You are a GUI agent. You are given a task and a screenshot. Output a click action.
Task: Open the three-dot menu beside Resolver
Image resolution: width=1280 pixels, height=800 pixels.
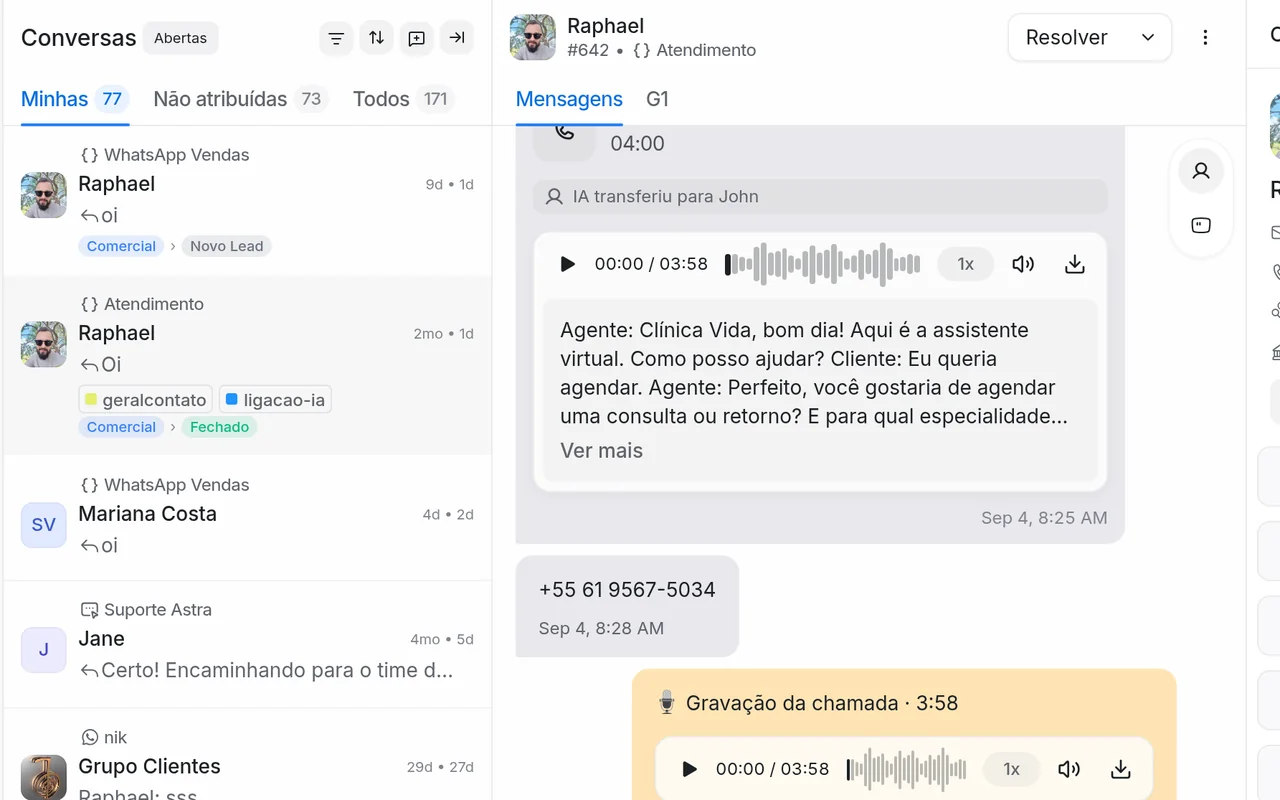[1205, 37]
